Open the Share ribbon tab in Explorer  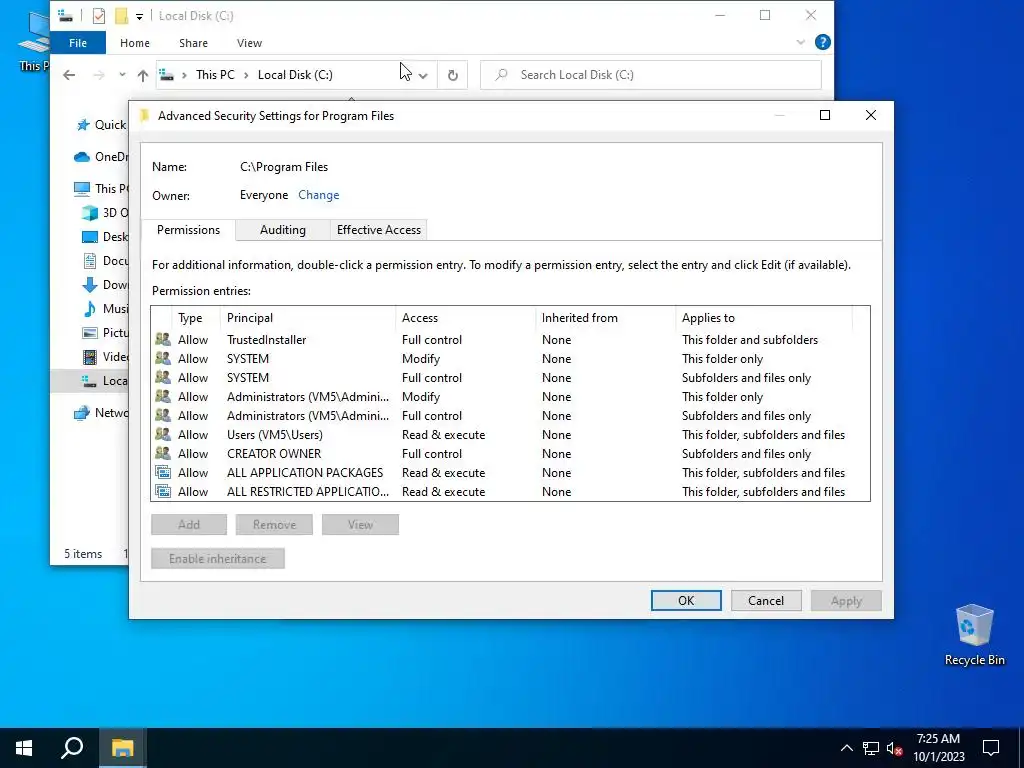click(193, 43)
